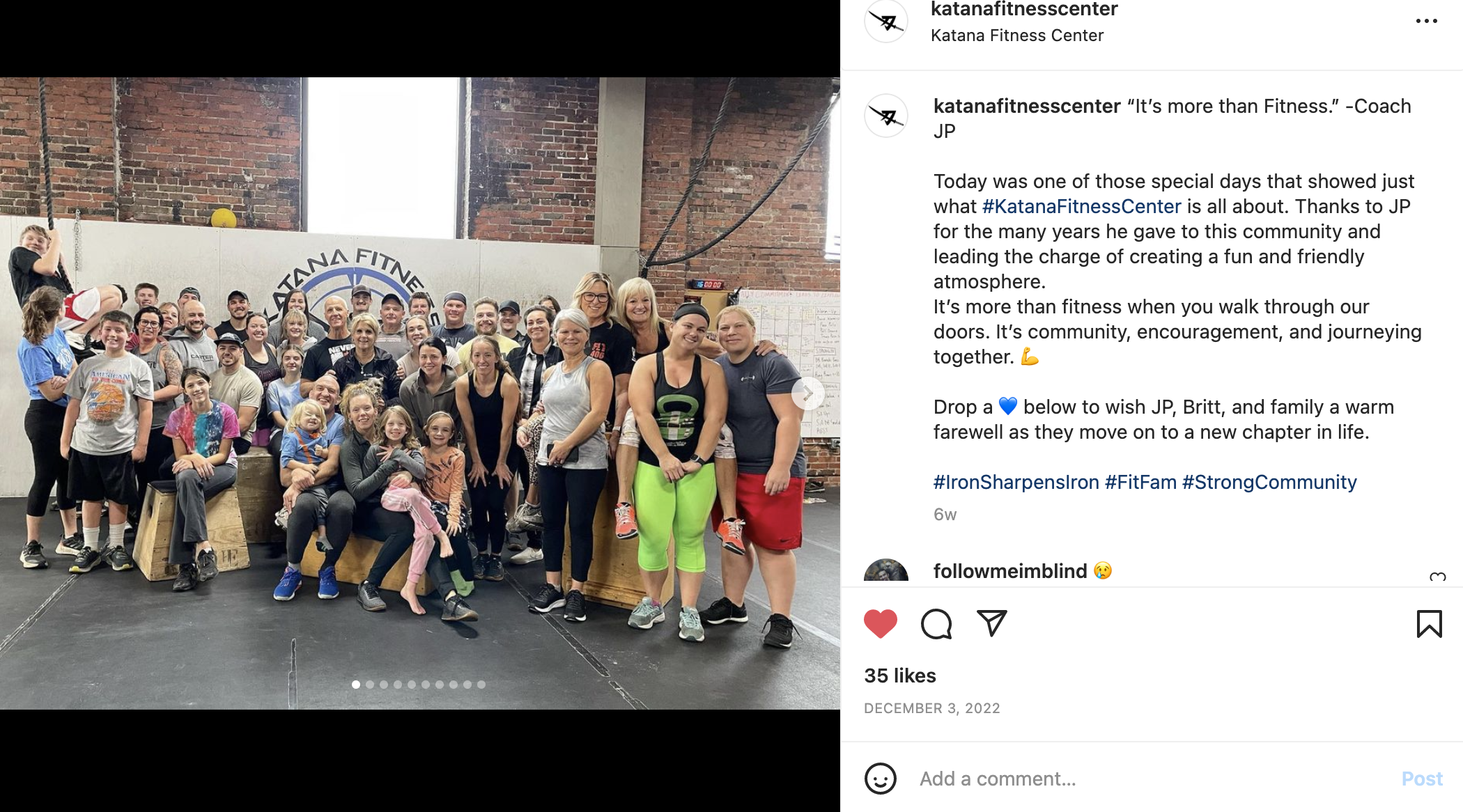
Task: Open #IronSharpensIron hashtag
Action: coord(1016,482)
